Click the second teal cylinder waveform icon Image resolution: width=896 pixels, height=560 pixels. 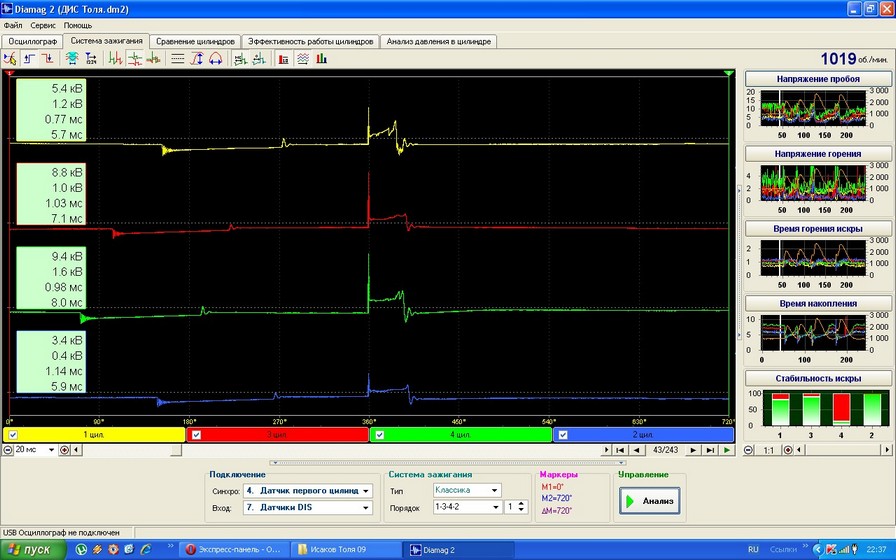coord(259,58)
